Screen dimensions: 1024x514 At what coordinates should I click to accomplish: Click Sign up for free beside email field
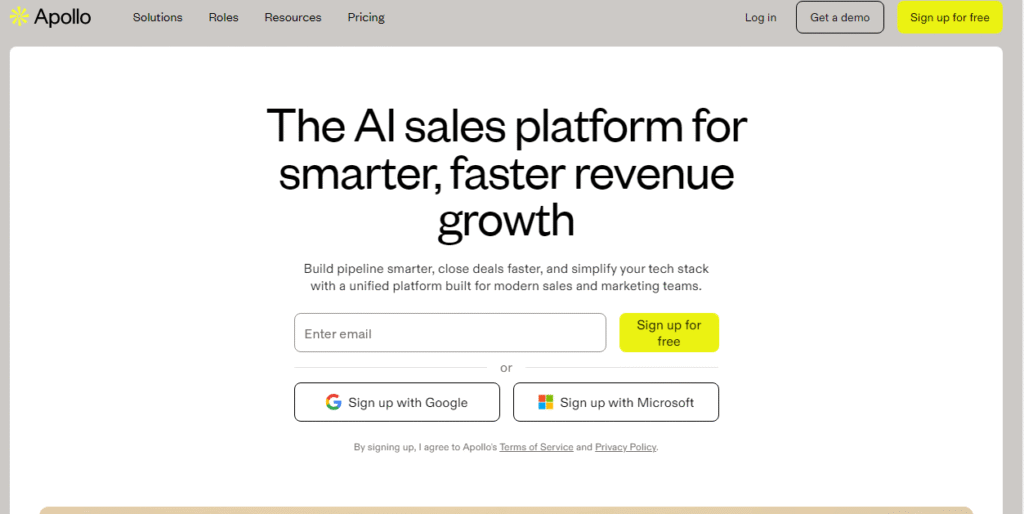(x=669, y=333)
